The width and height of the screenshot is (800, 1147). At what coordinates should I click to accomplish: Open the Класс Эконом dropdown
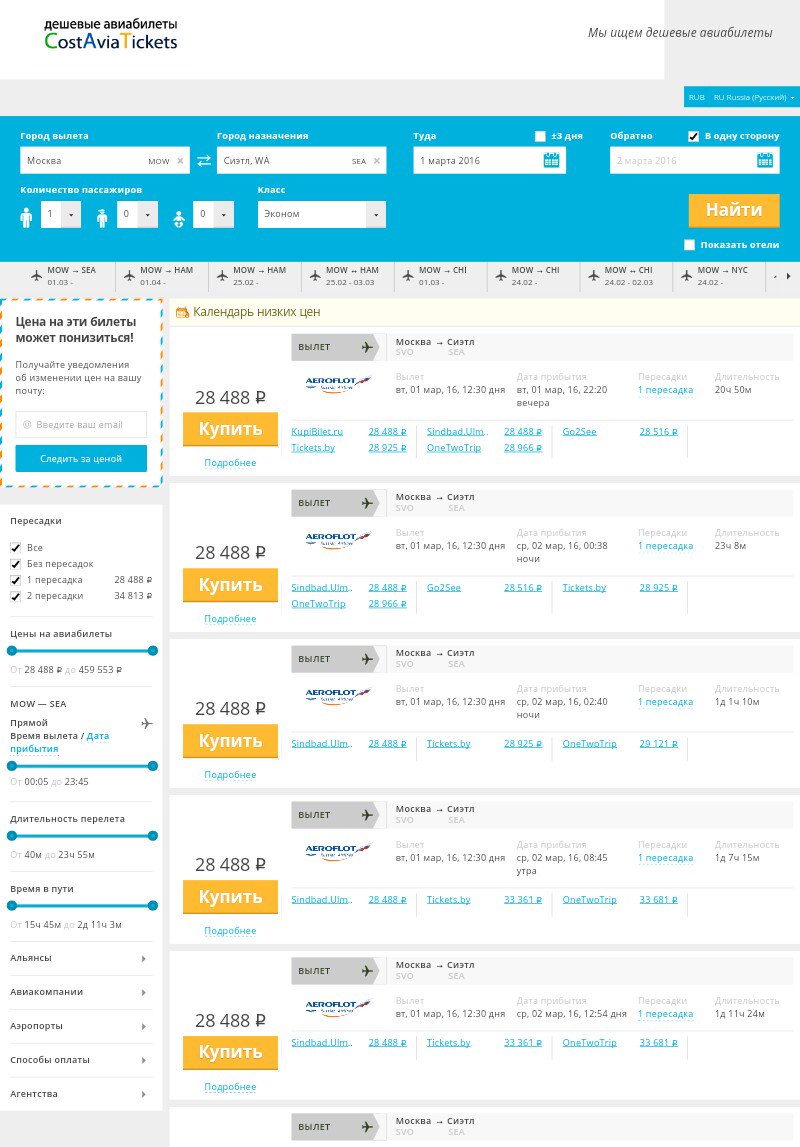[x=321, y=214]
